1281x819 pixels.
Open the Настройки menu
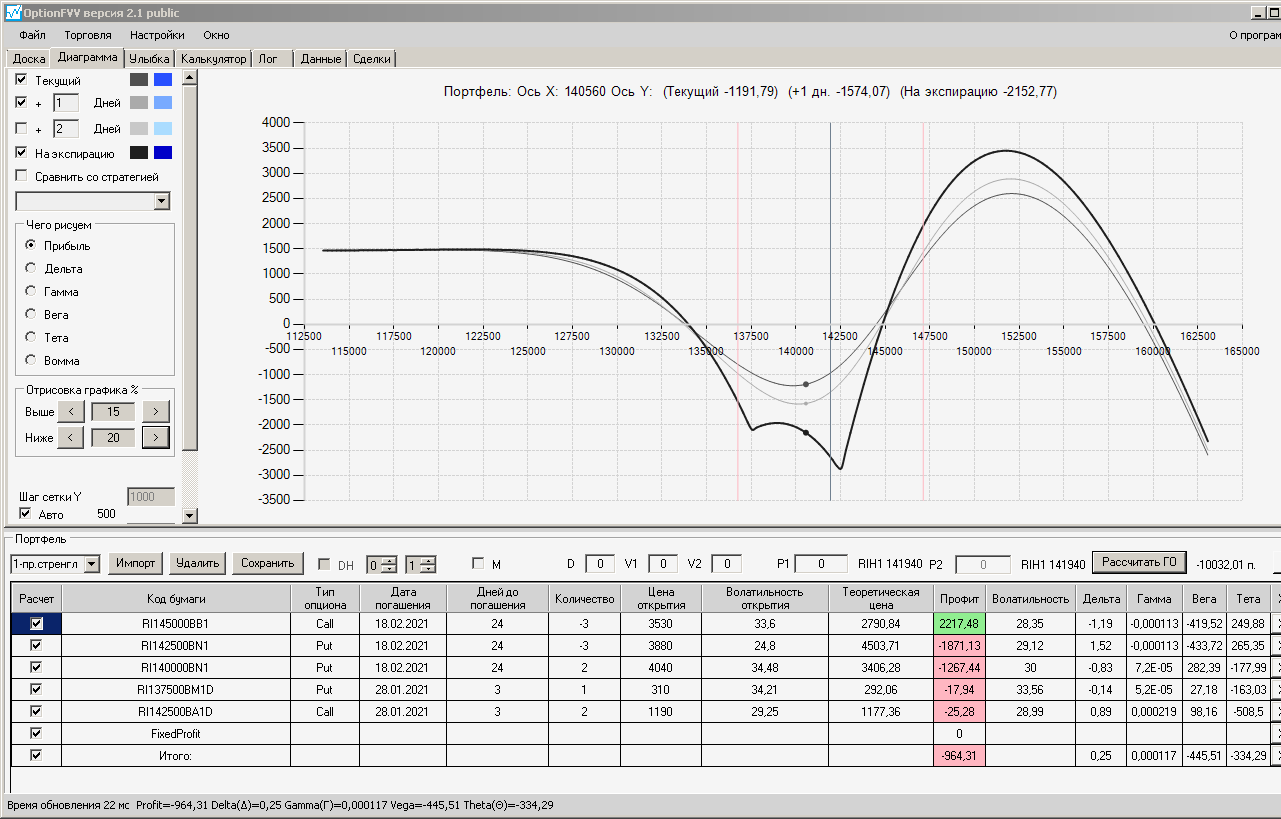pos(157,35)
